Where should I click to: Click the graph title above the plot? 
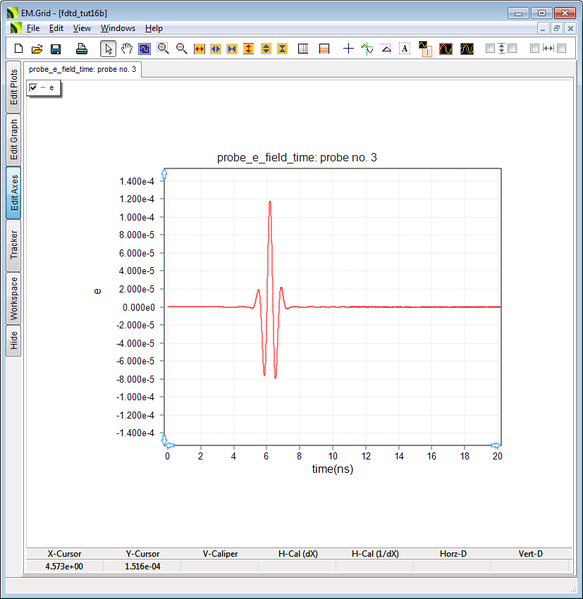[297, 157]
